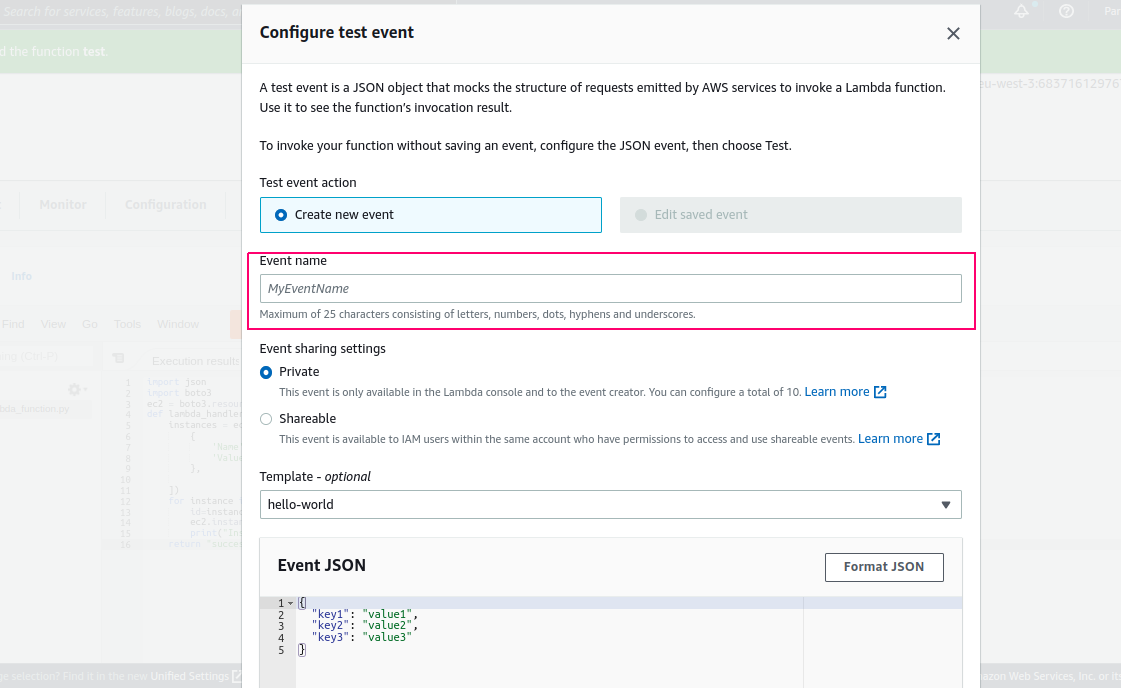Select the Shareable sharing radio button
This screenshot has height=688, width=1121.
266,419
